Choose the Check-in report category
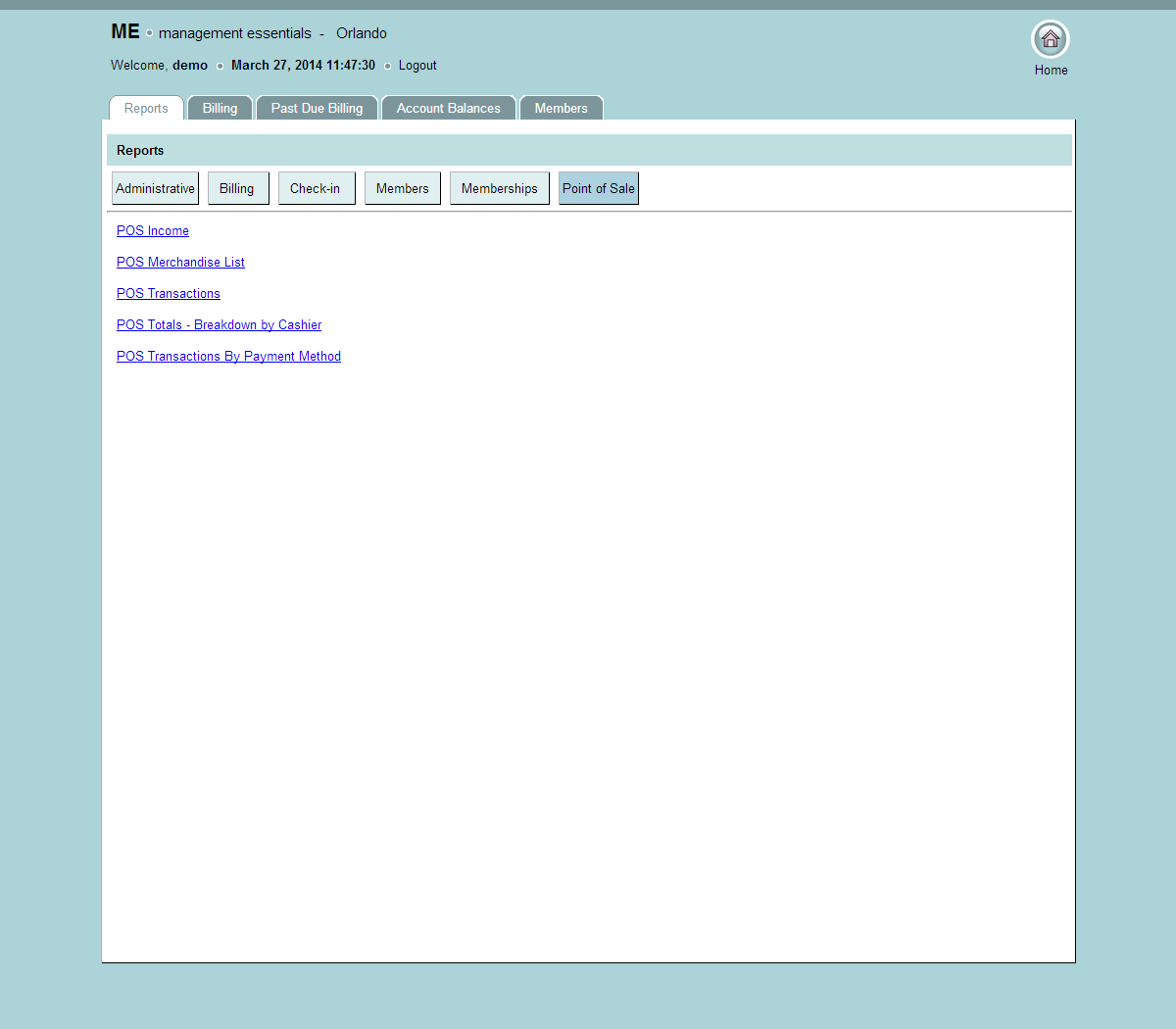This screenshot has width=1176, height=1029. tap(316, 189)
